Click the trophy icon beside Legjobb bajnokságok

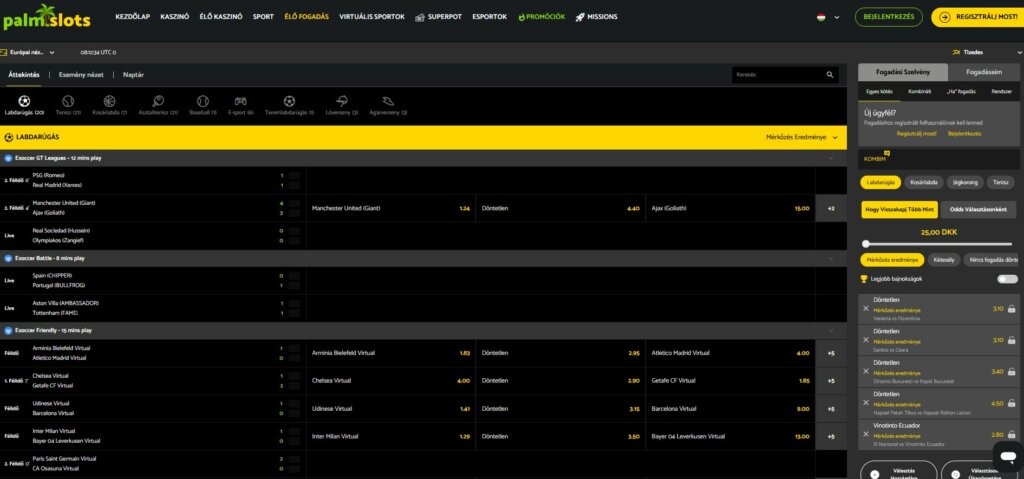click(864, 279)
